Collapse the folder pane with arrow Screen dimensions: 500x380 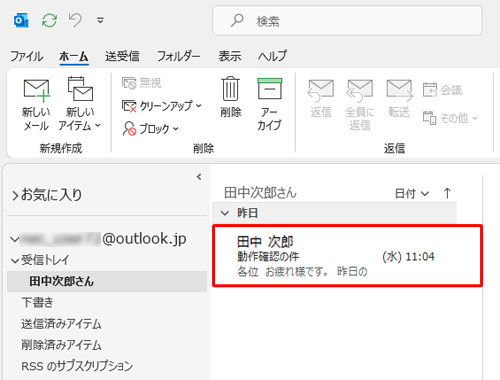point(199,177)
